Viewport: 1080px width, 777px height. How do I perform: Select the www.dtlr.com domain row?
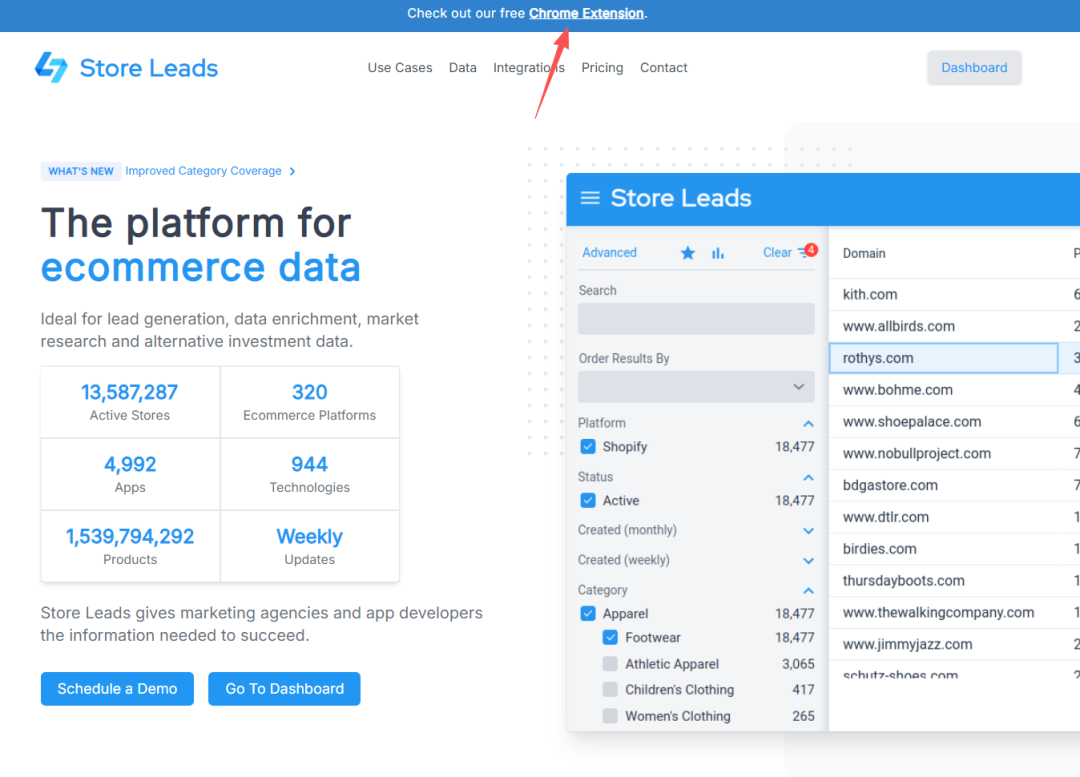(954, 517)
